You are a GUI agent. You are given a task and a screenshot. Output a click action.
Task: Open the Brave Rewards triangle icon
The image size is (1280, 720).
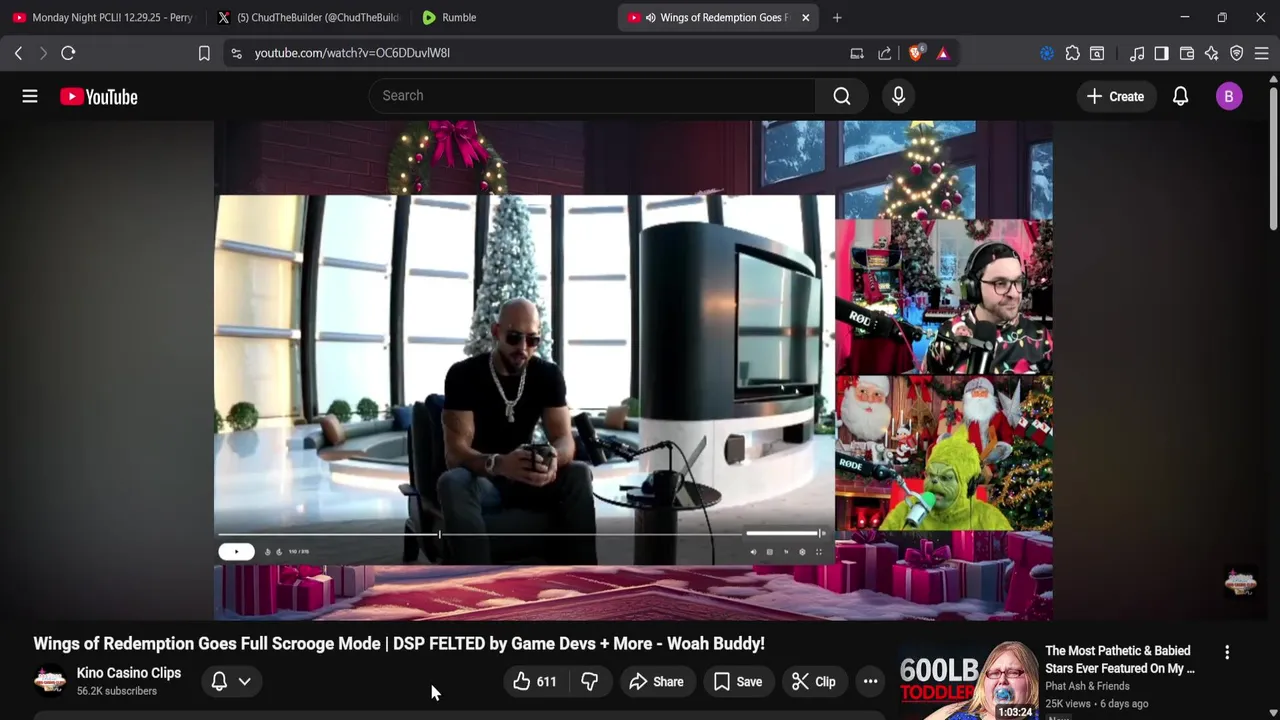[943, 53]
